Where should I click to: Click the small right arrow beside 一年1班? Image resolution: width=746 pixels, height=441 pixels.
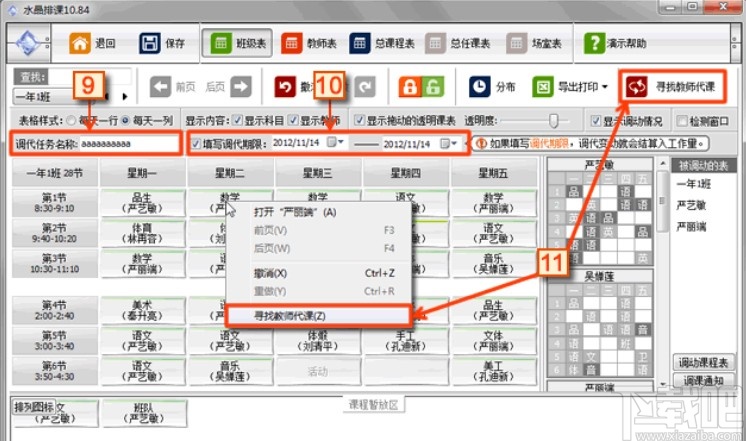[x=125, y=97]
